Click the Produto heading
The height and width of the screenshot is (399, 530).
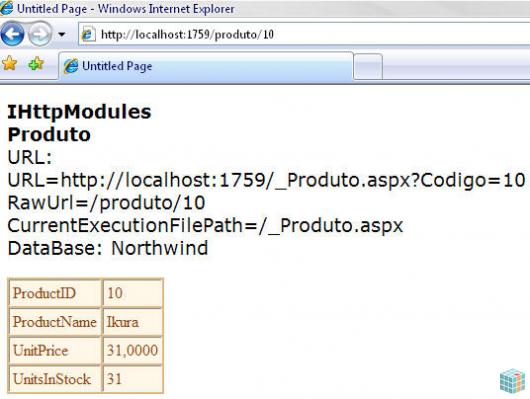pyautogui.click(x=49, y=135)
